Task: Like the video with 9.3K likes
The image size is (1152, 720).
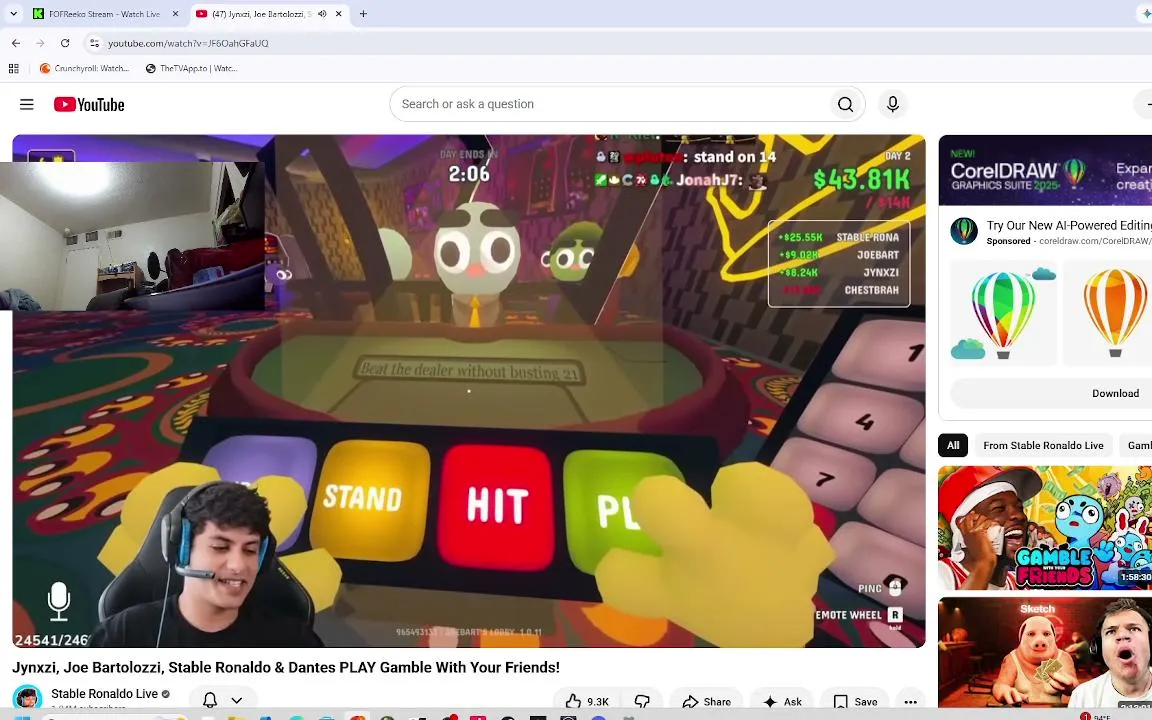Action: [x=586, y=702]
